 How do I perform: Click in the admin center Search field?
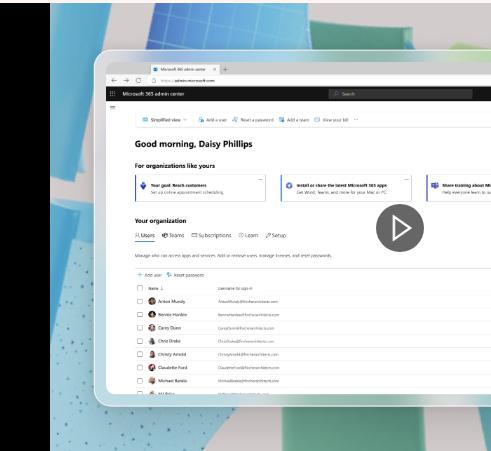[x=400, y=94]
